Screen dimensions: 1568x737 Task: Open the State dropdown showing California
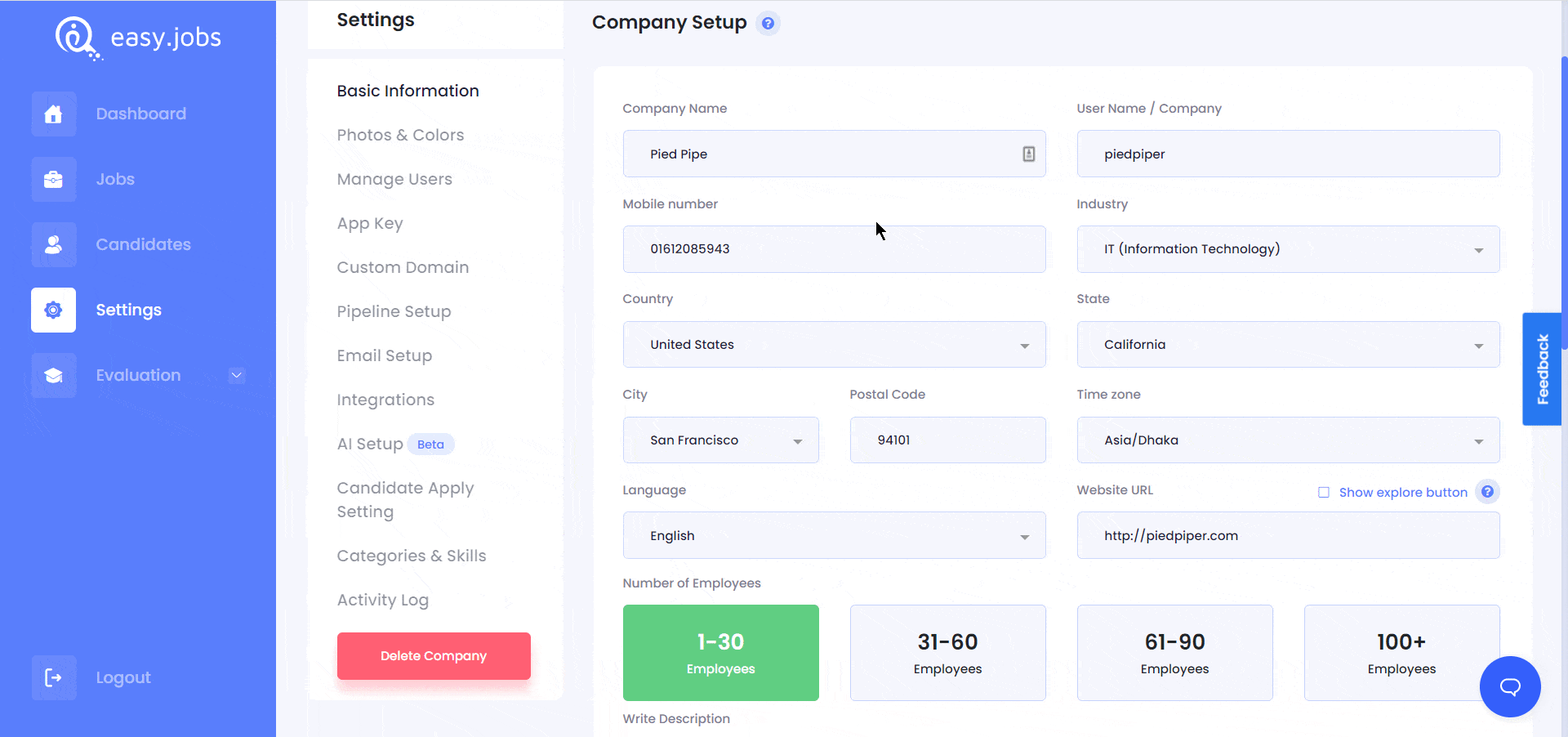tap(1288, 345)
